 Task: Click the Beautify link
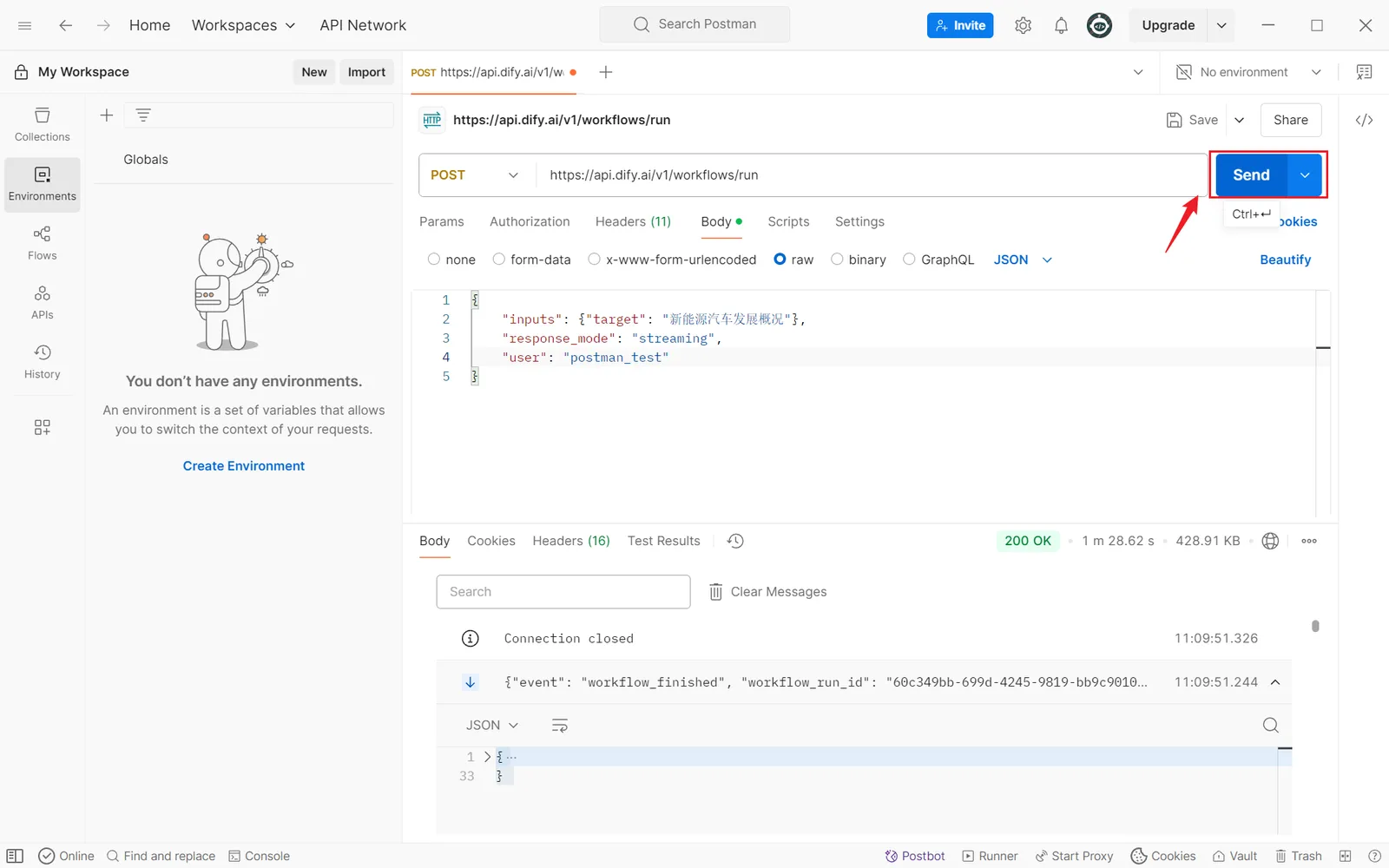click(x=1285, y=260)
